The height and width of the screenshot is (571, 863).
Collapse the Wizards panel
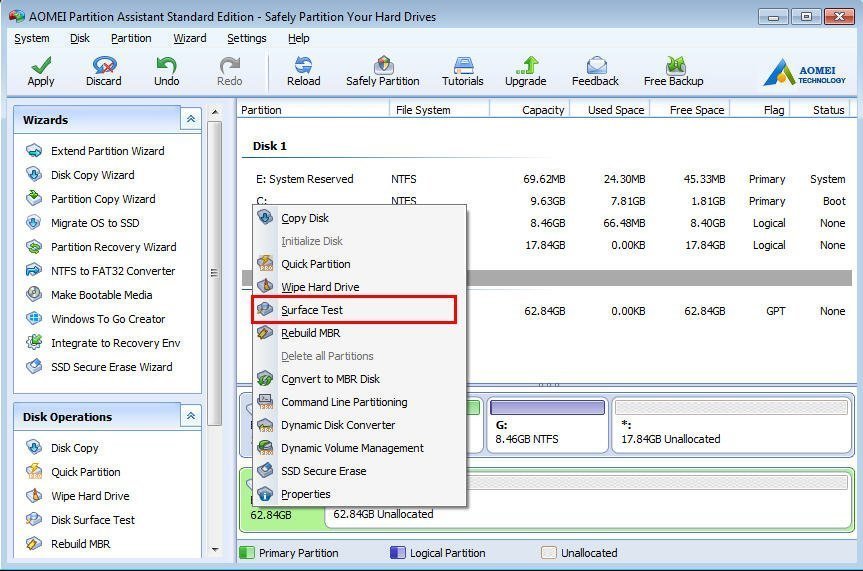[x=191, y=119]
